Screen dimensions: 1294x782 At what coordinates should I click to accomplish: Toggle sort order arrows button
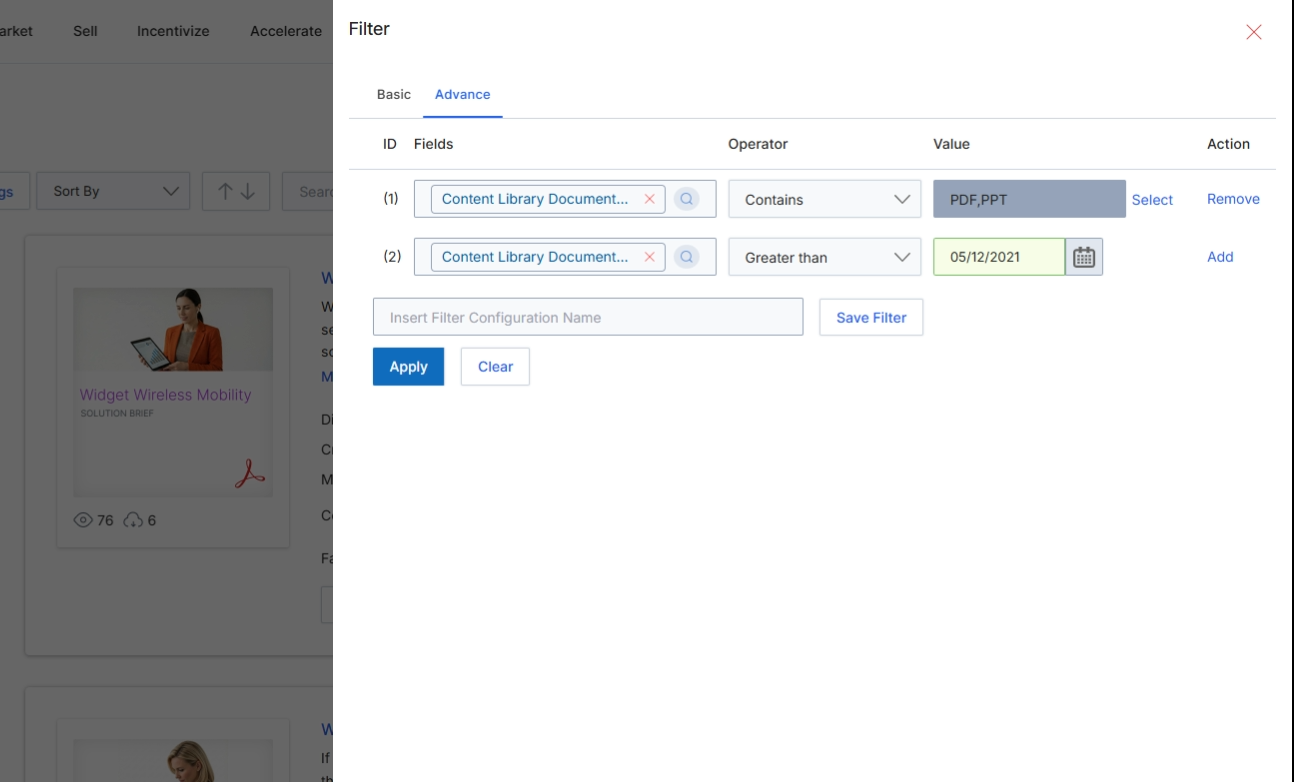[236, 191]
